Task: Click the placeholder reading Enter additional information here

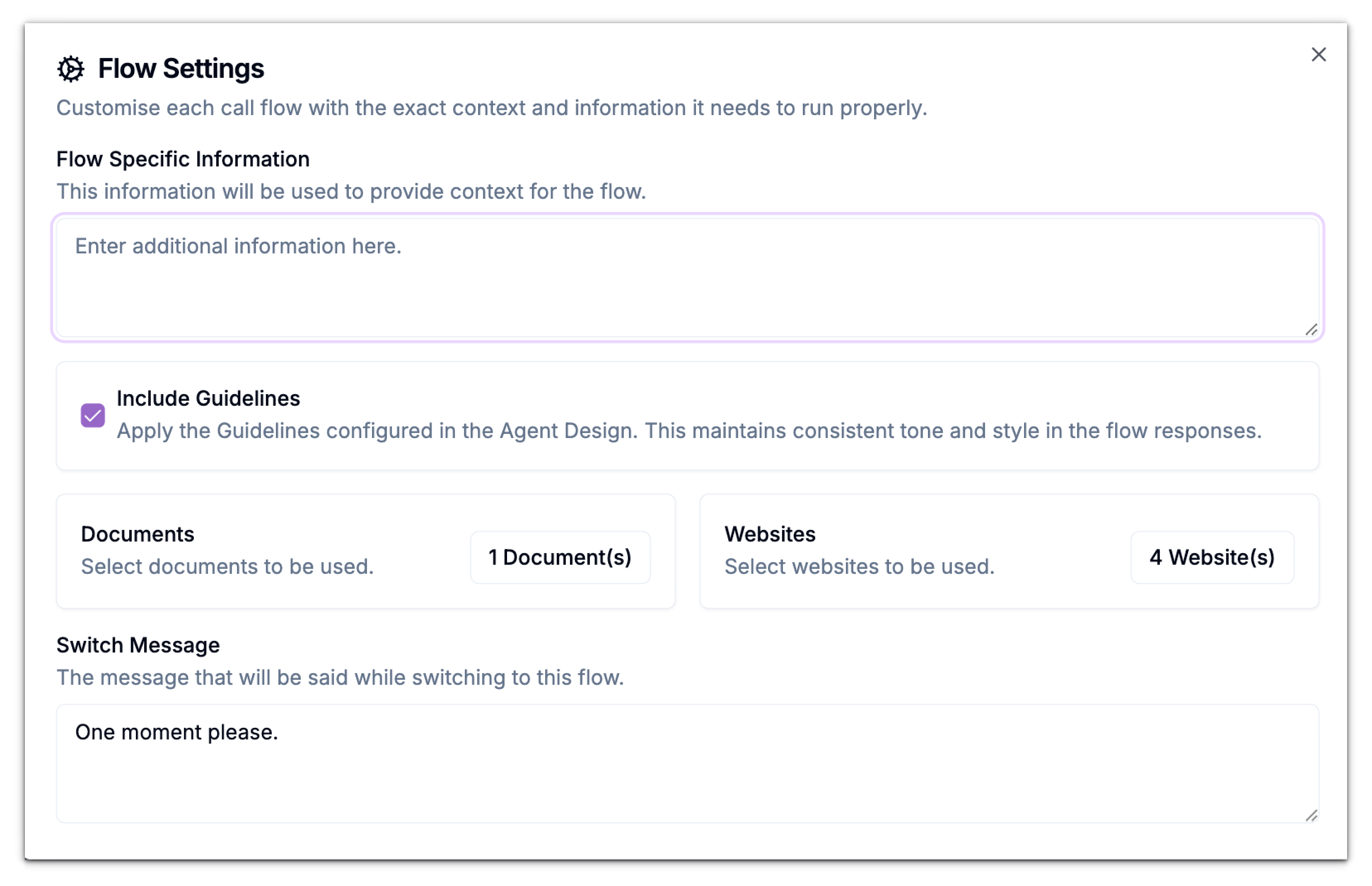Action: point(238,246)
